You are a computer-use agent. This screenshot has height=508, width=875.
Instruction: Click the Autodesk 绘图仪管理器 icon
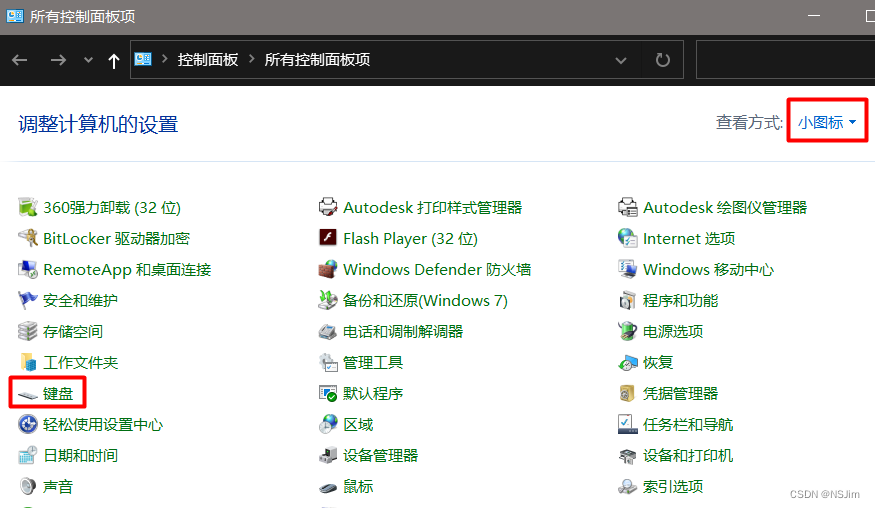point(628,207)
